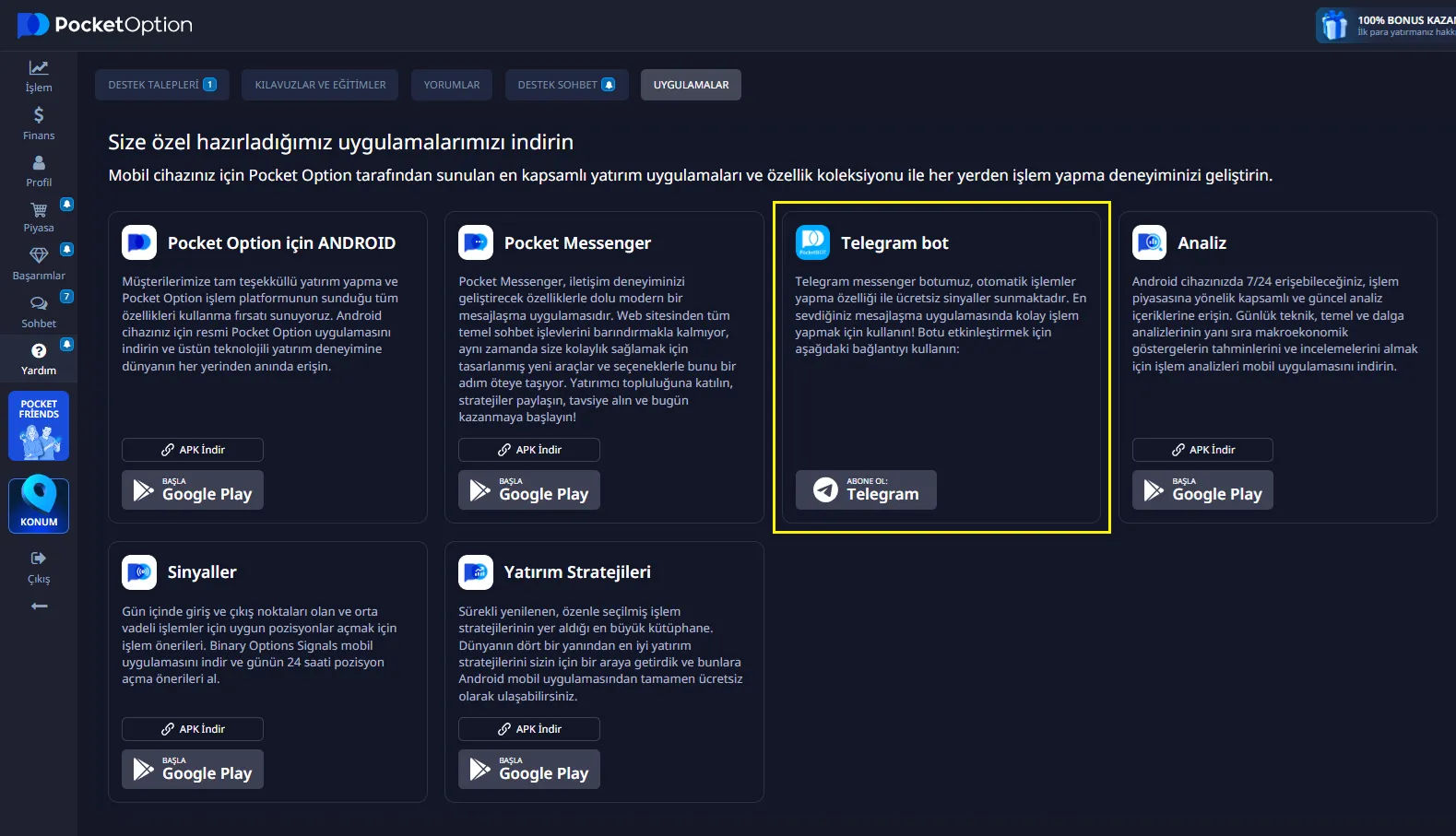Click bell badge above Yardım

point(66,344)
